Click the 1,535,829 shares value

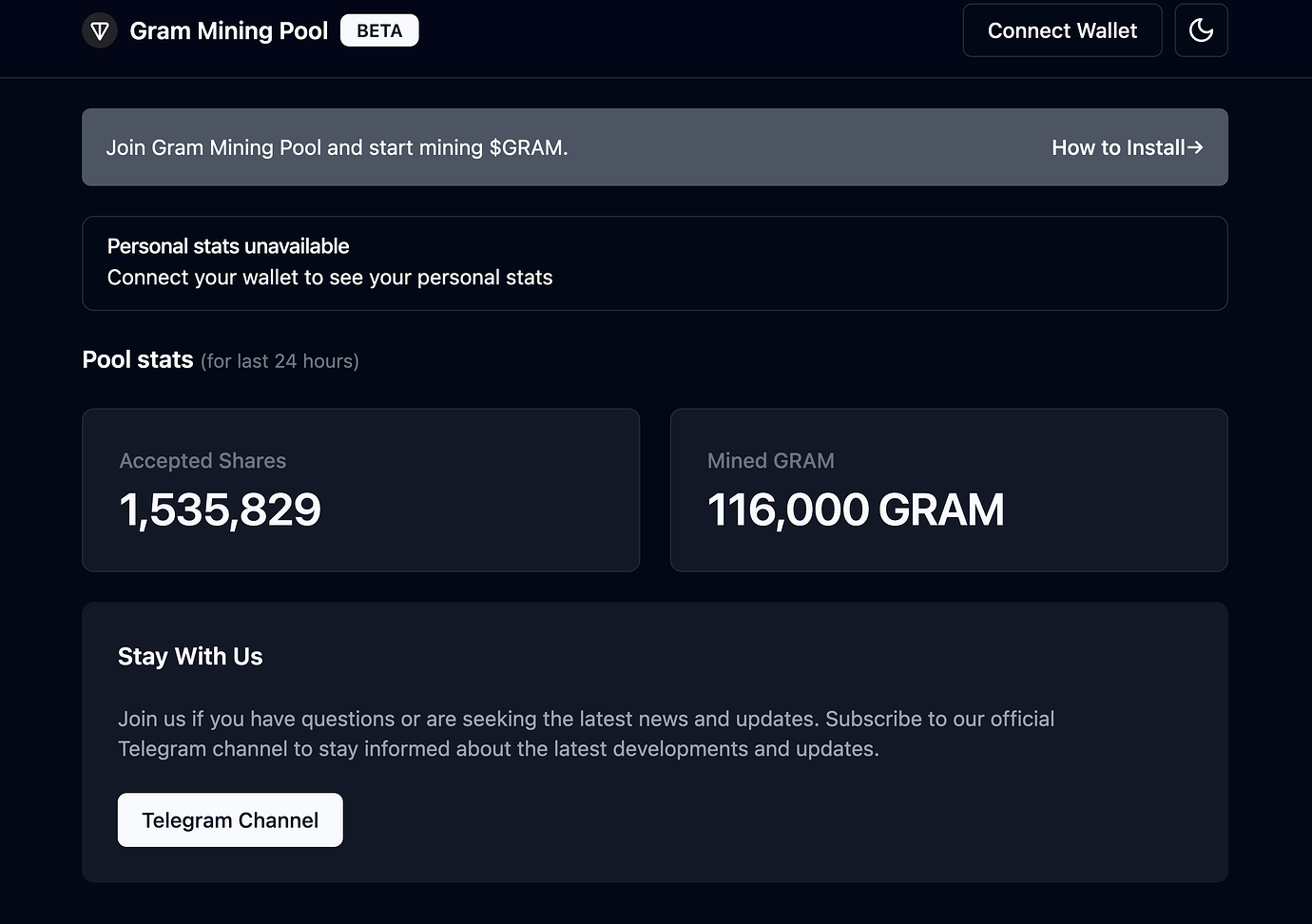220,510
